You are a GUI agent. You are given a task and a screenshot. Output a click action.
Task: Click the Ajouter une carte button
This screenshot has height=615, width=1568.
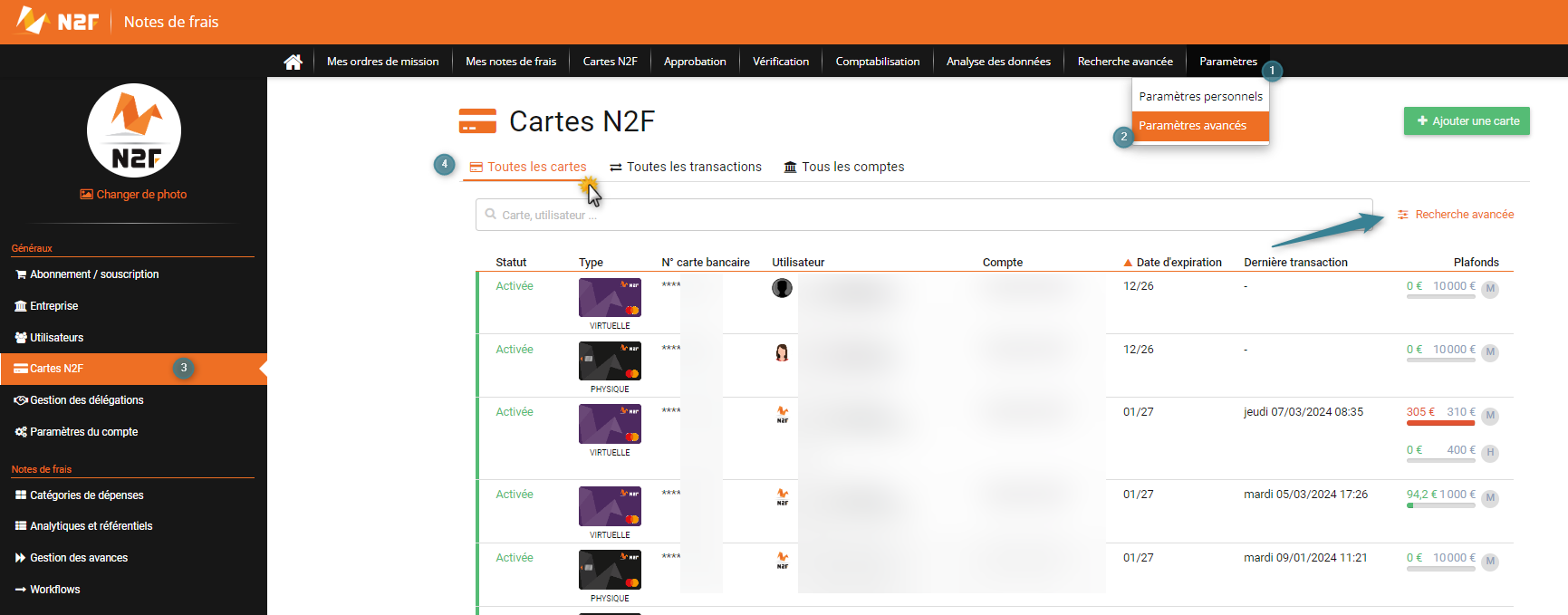(x=1467, y=121)
